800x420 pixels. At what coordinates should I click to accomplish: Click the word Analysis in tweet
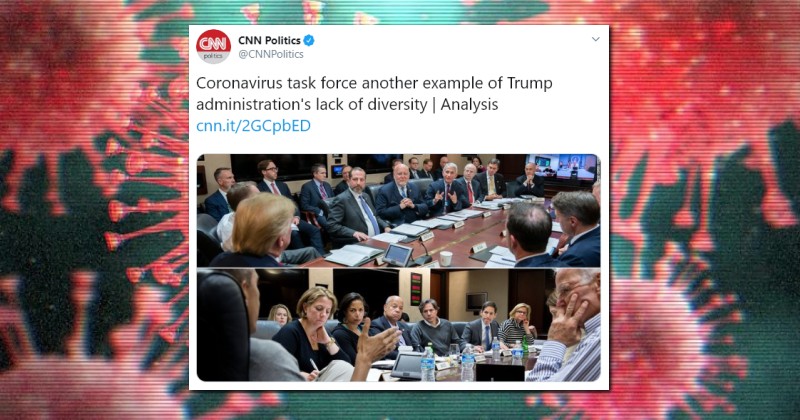coord(469,105)
